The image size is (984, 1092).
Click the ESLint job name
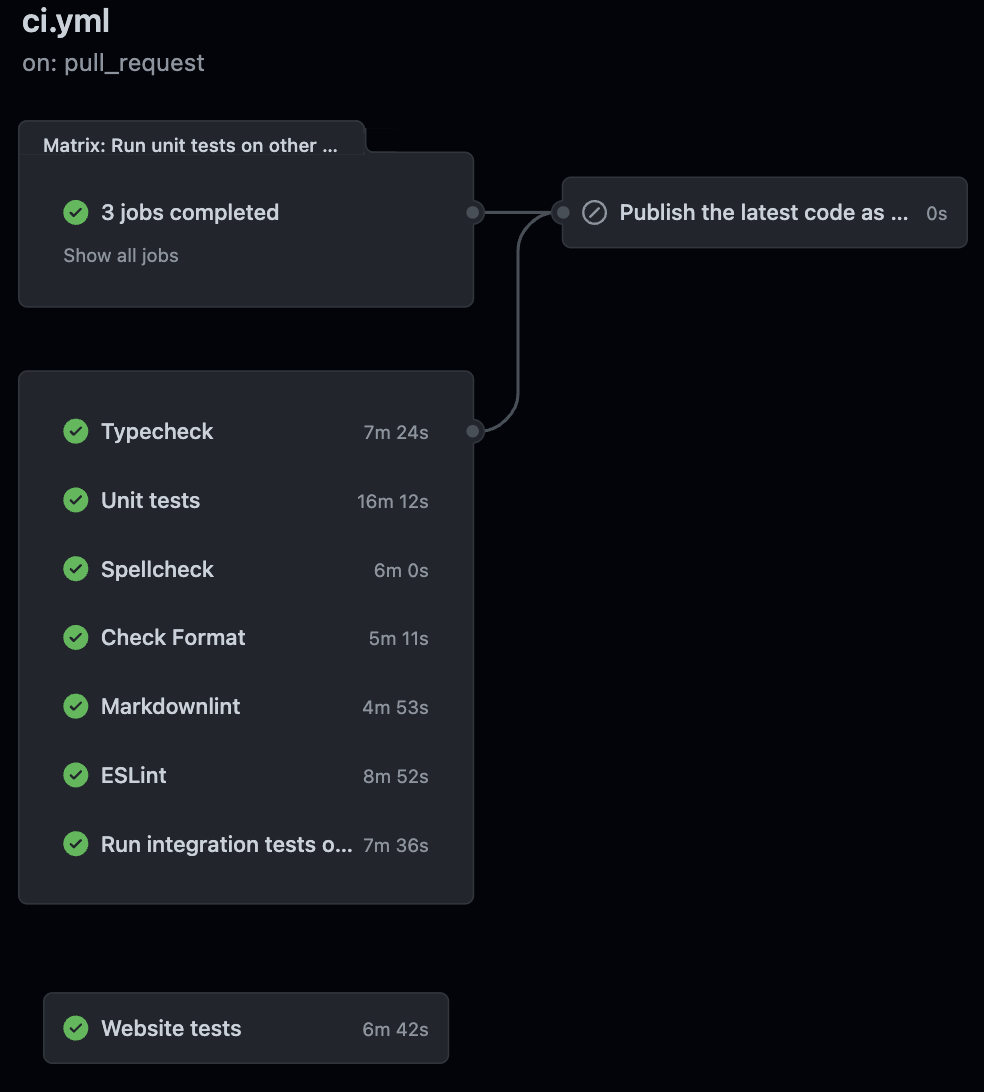click(x=134, y=775)
